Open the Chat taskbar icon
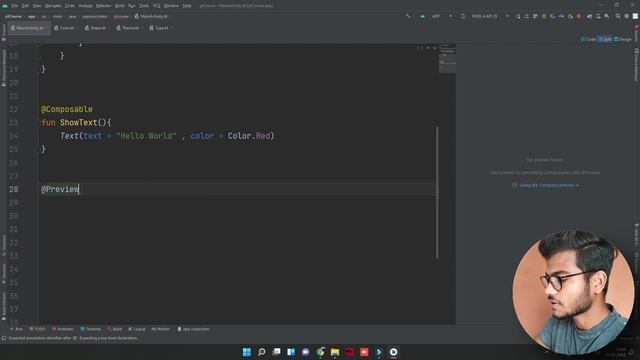Image resolution: width=640 pixels, height=360 pixels. [x=305, y=352]
